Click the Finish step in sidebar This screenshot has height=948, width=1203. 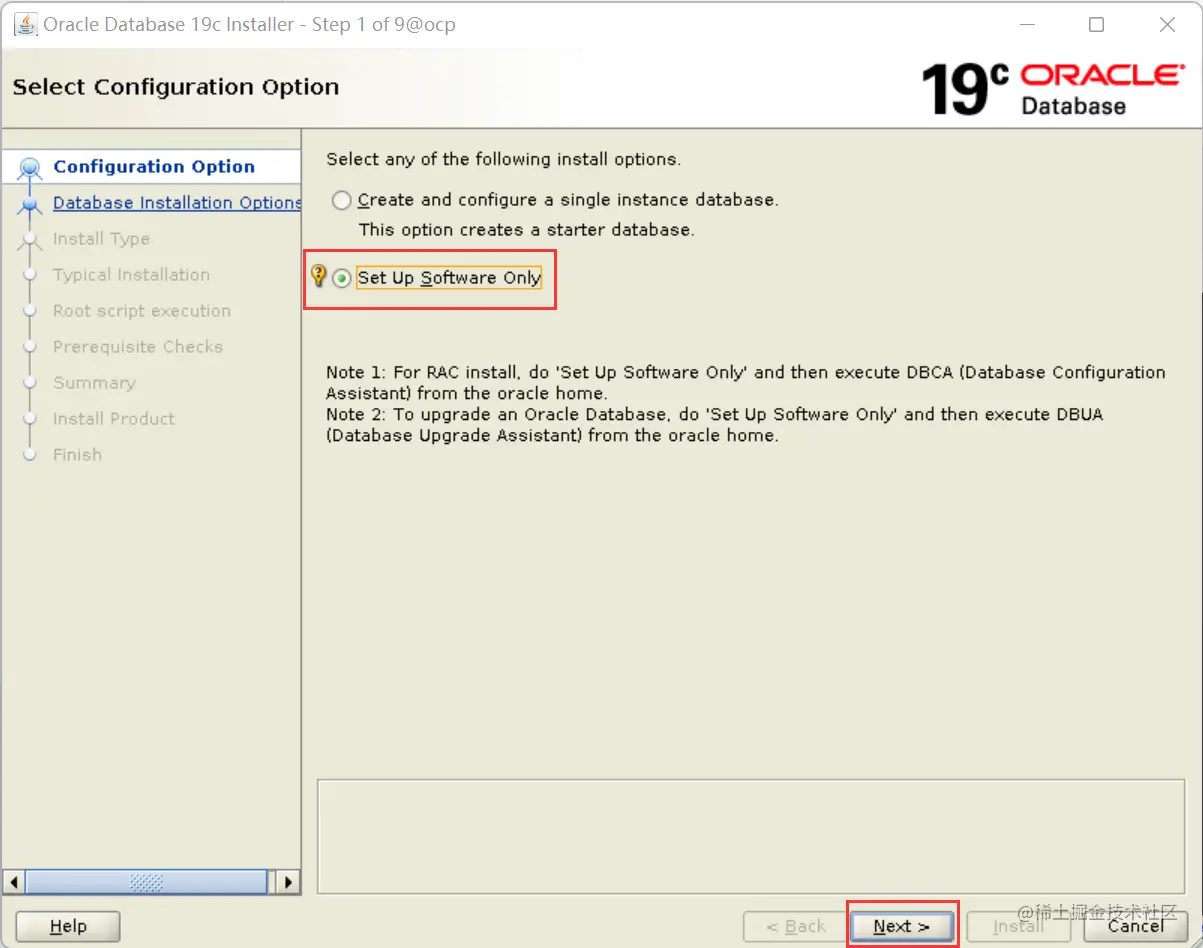click(77, 455)
